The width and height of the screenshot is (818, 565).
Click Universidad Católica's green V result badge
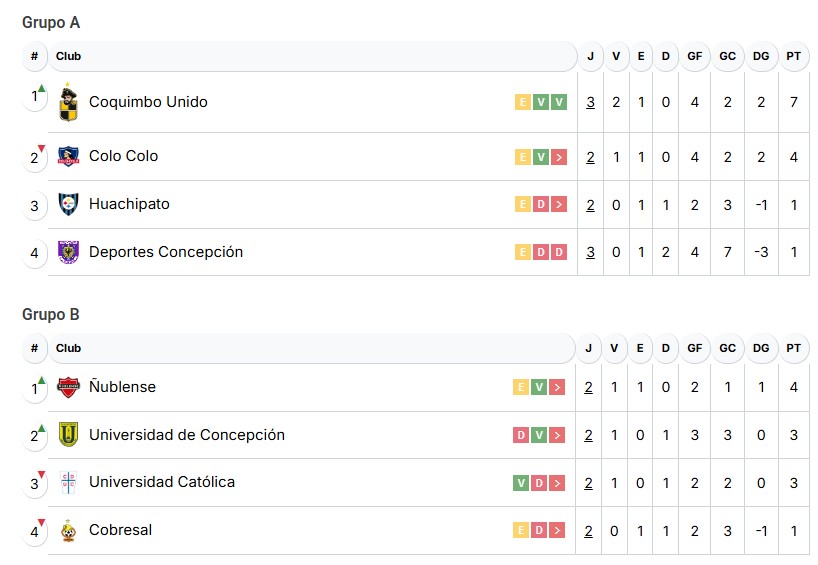pos(521,483)
